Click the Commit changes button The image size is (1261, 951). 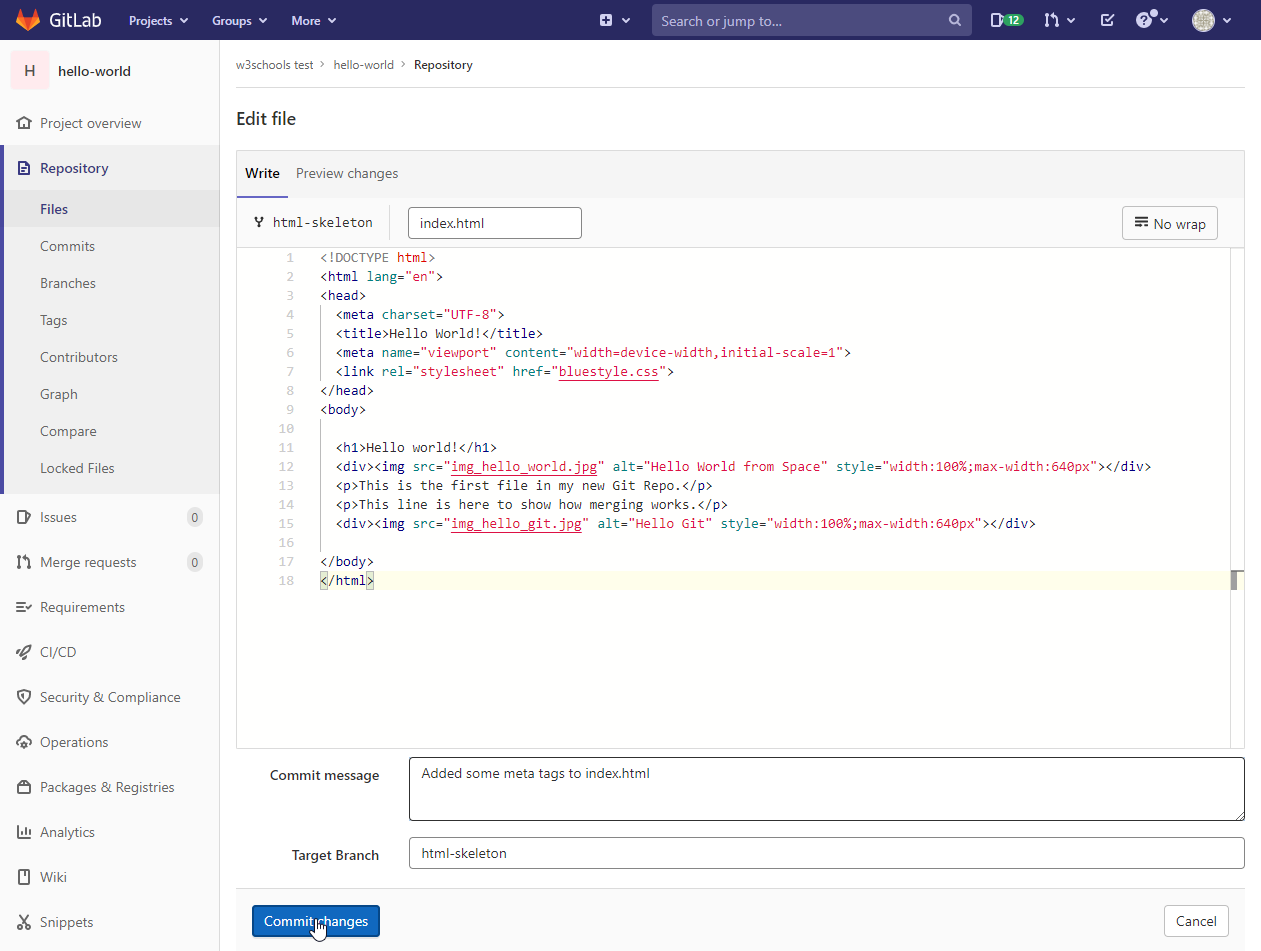(x=315, y=921)
